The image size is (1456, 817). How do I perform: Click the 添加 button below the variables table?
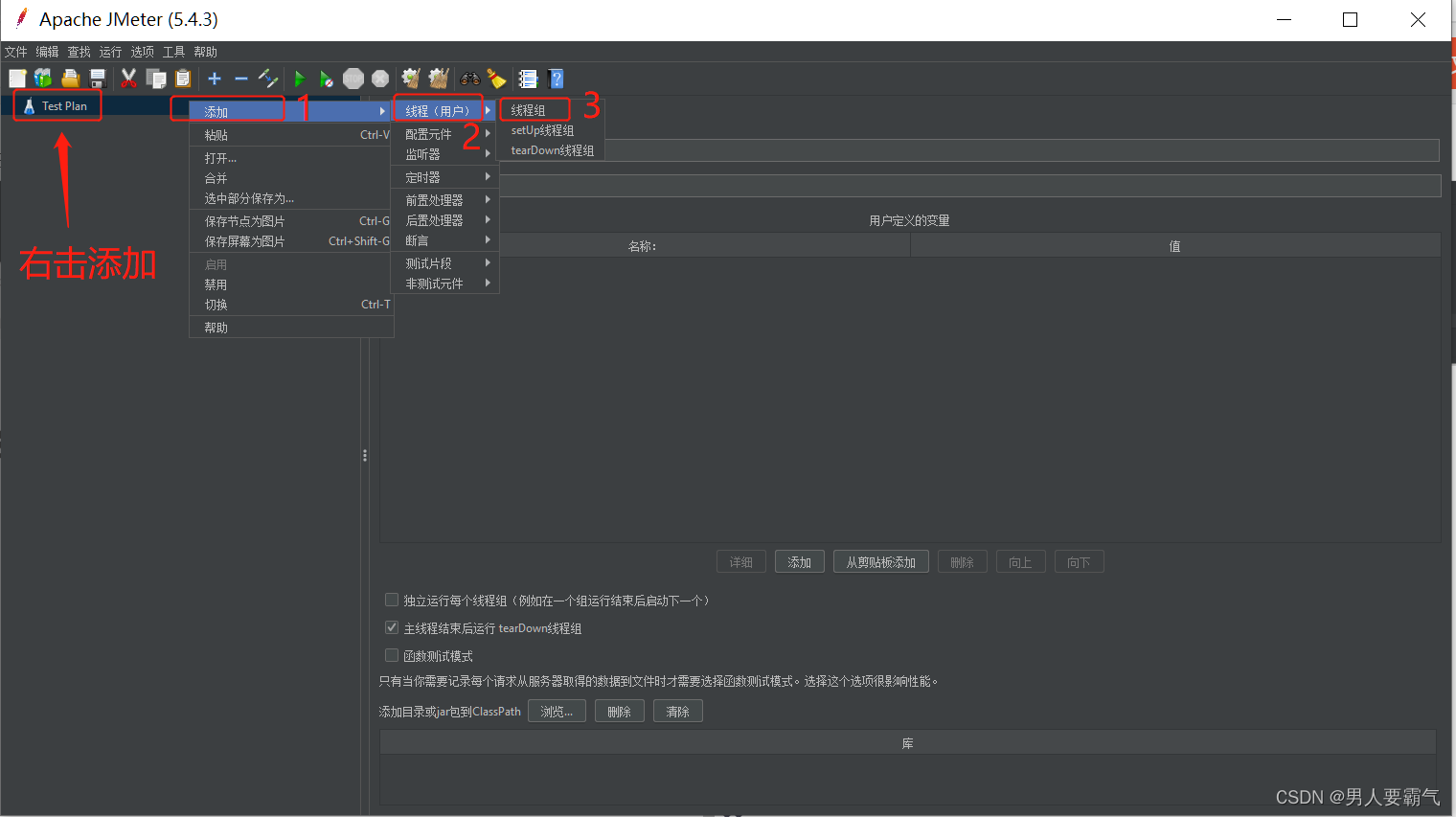[x=800, y=562]
